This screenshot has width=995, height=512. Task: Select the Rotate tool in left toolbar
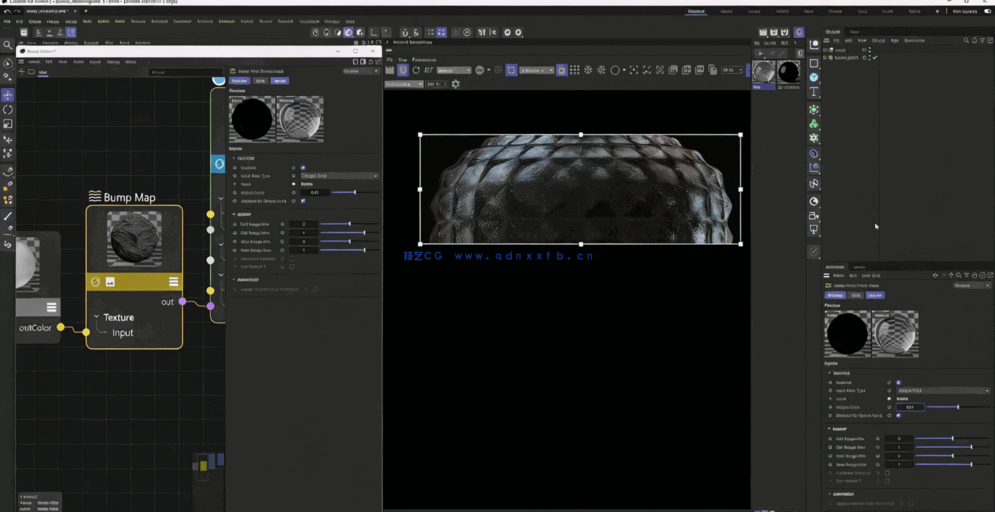pyautogui.click(x=8, y=110)
